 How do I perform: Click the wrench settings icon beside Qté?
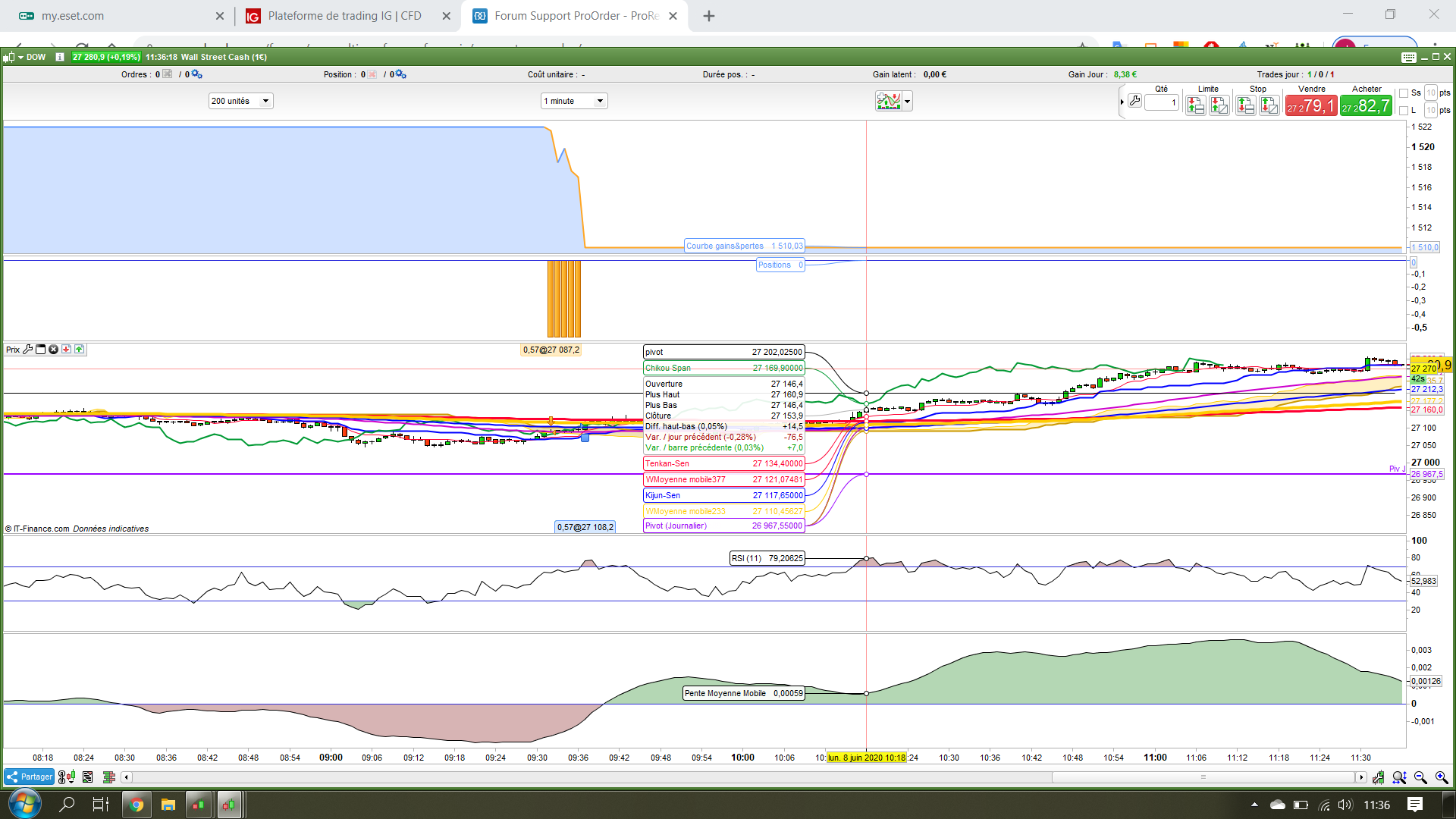click(1134, 101)
